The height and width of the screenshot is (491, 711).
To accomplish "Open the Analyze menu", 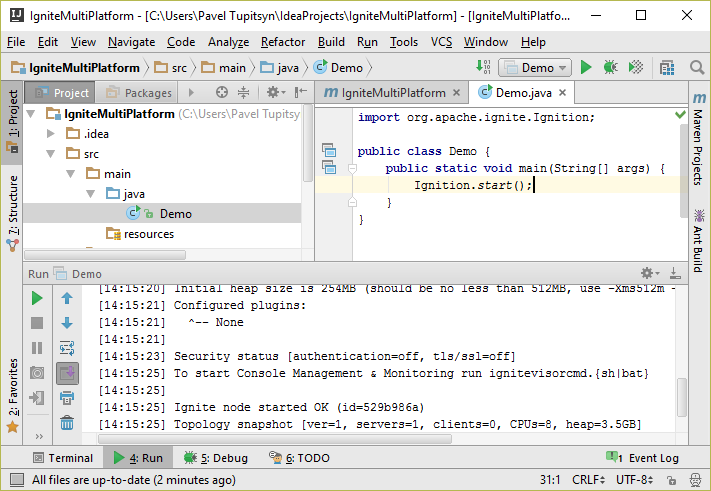I will pyautogui.click(x=229, y=42).
